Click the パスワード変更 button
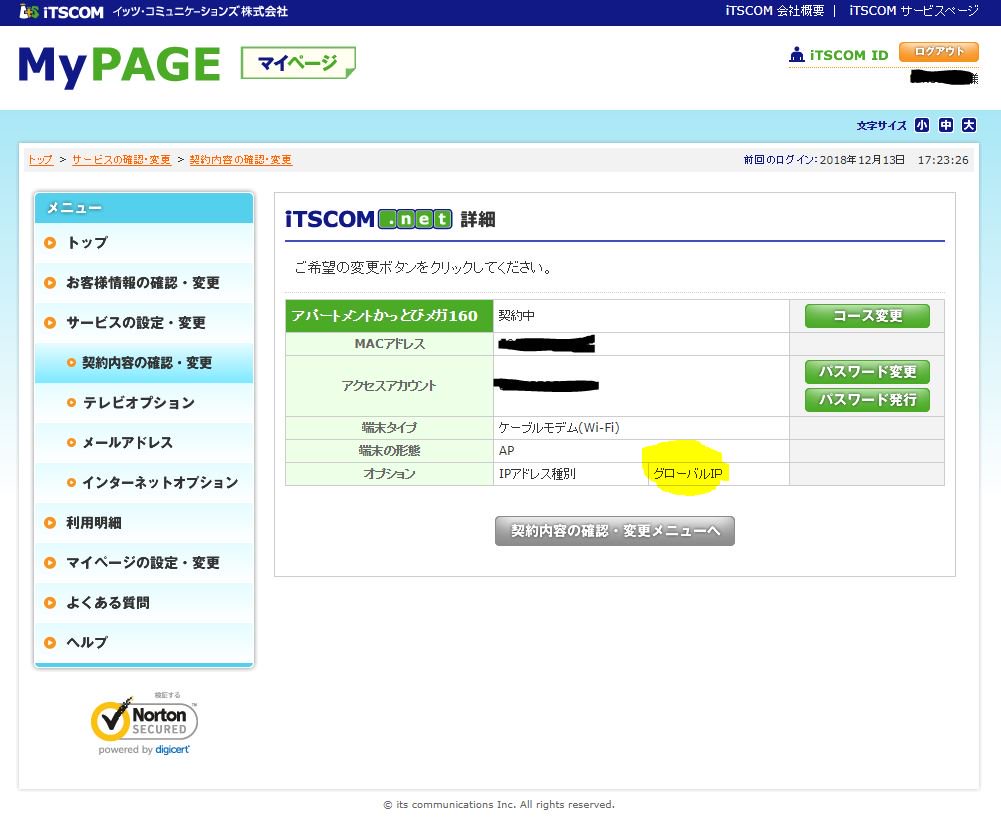This screenshot has width=1001, height=825. [x=867, y=372]
